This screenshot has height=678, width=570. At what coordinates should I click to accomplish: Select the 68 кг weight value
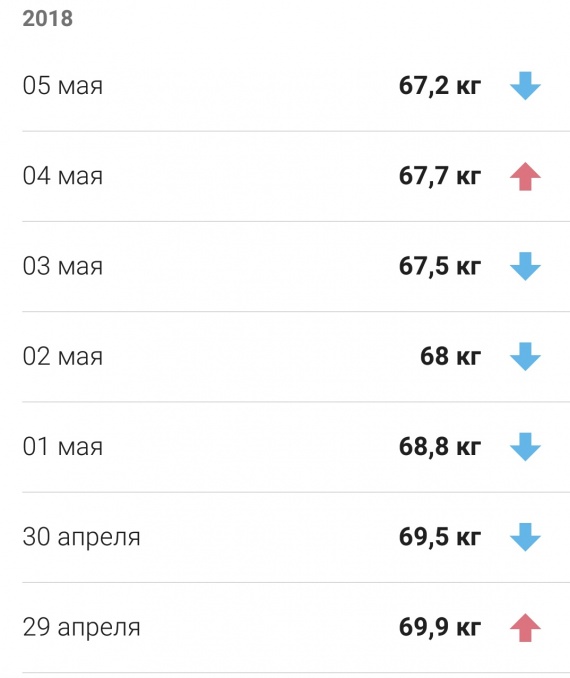point(450,356)
